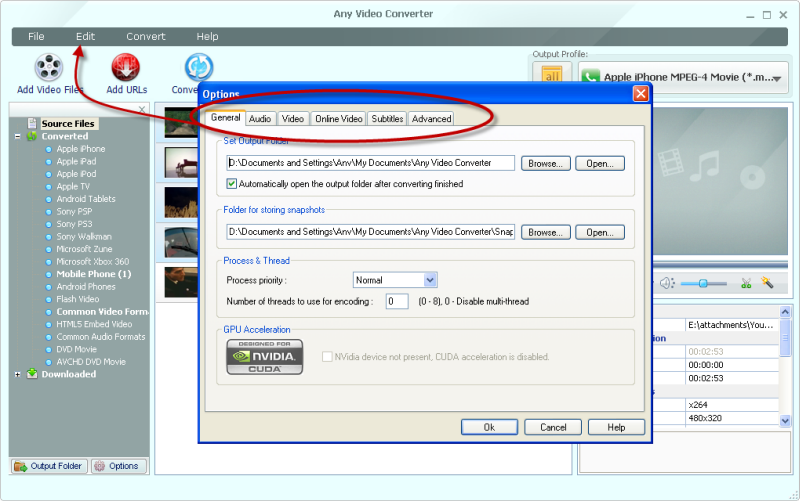Click the number of threads input field
The image size is (800, 501).
(397, 301)
